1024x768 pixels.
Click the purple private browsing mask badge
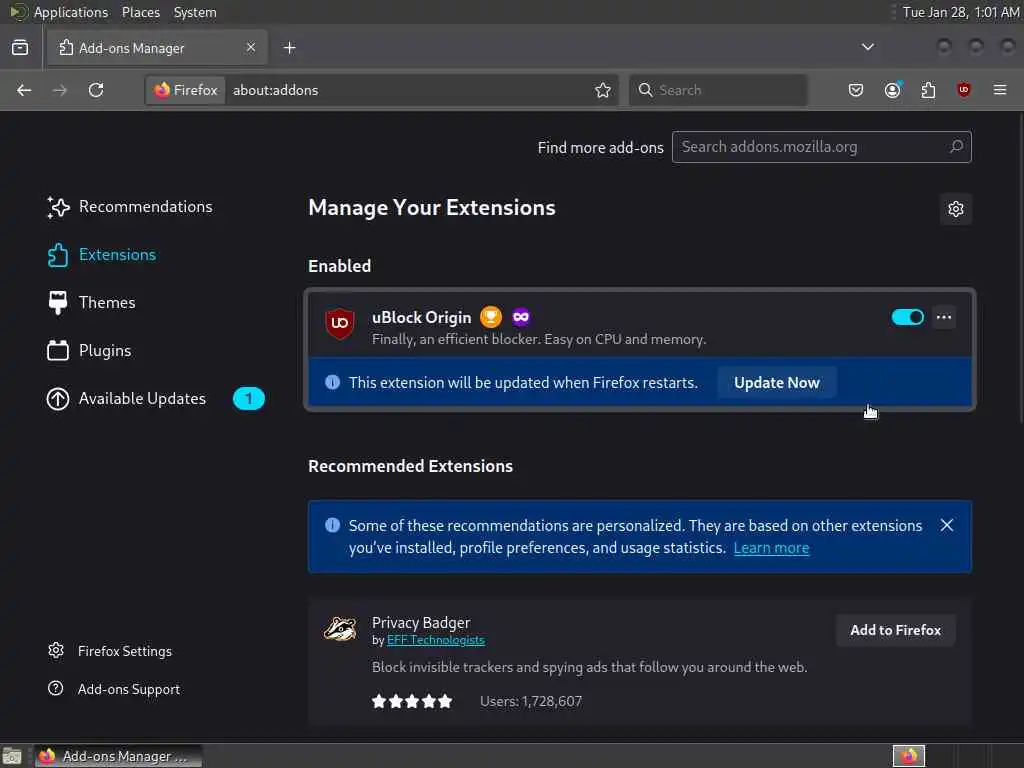click(x=520, y=317)
